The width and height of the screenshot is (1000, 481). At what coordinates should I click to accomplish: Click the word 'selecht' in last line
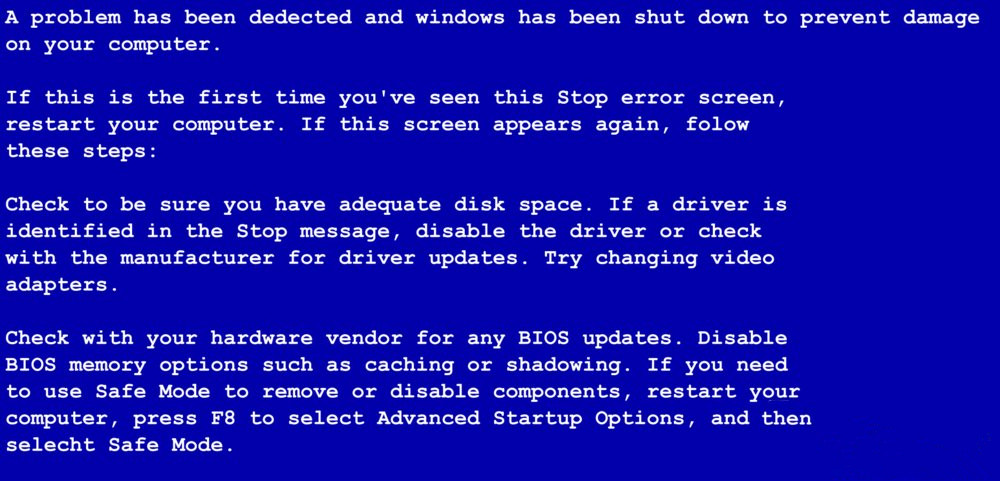[50, 444]
